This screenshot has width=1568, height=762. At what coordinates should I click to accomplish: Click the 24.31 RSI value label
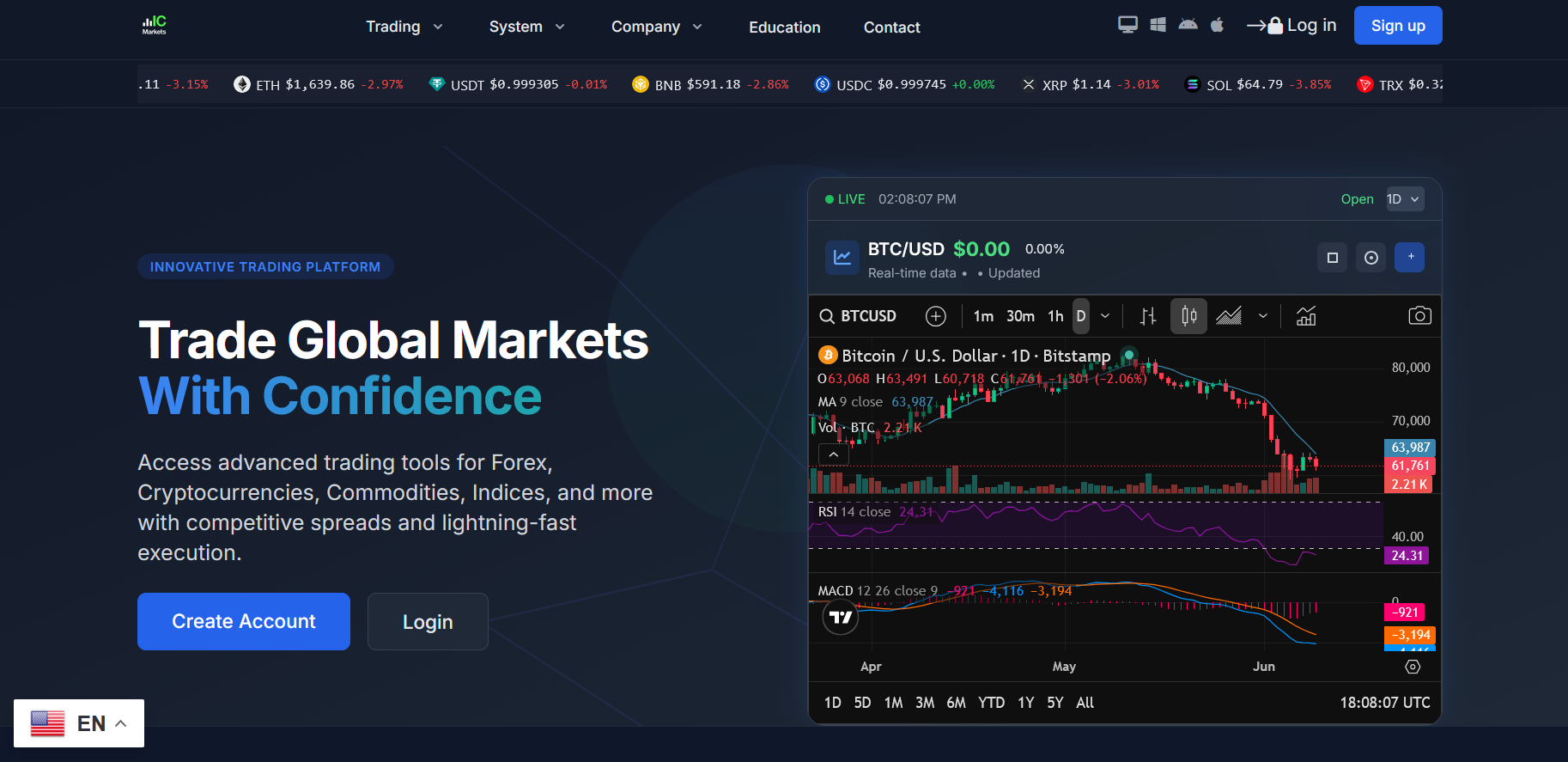click(x=1407, y=556)
